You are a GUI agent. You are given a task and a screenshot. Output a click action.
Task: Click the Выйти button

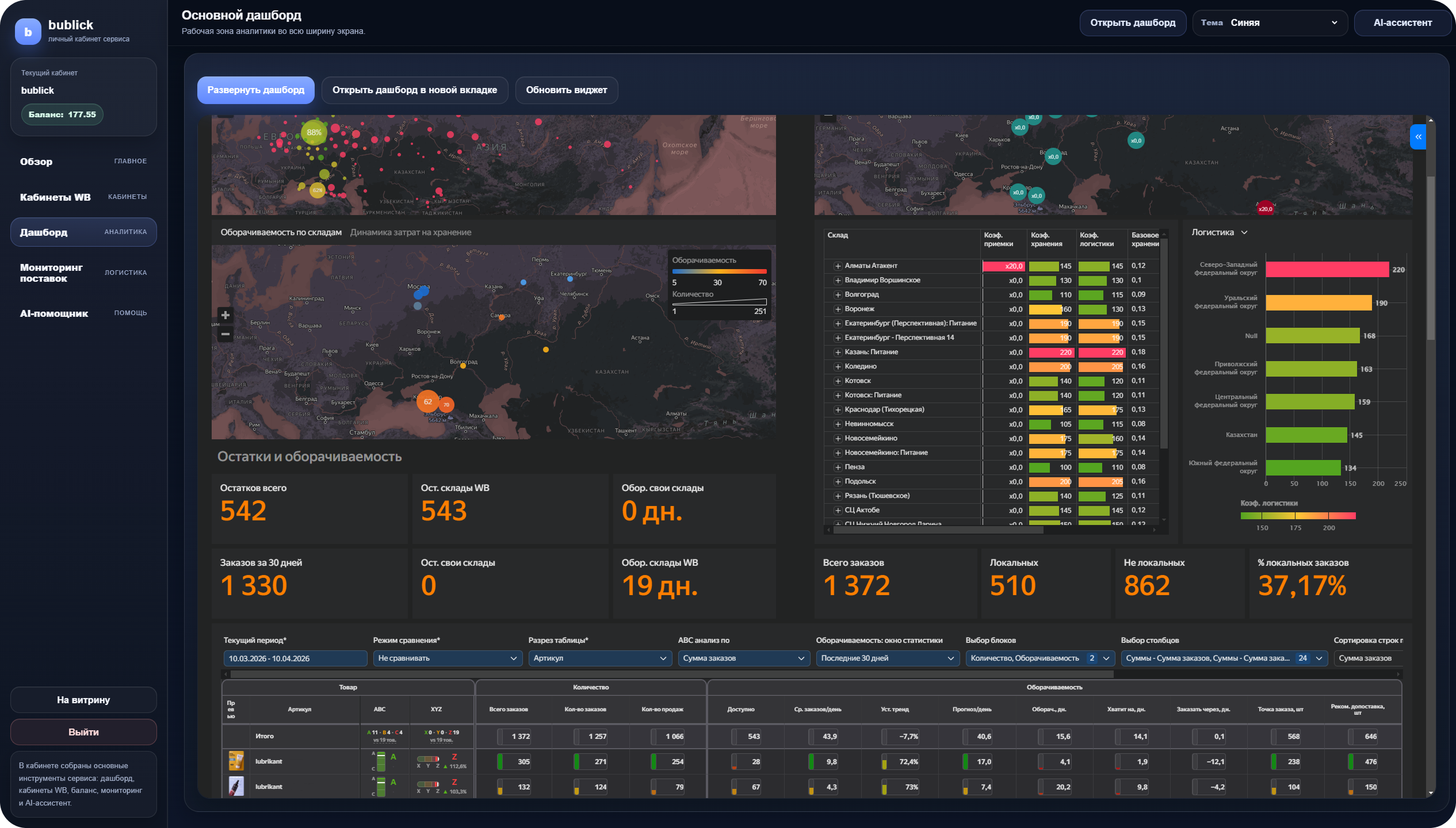[x=83, y=732]
